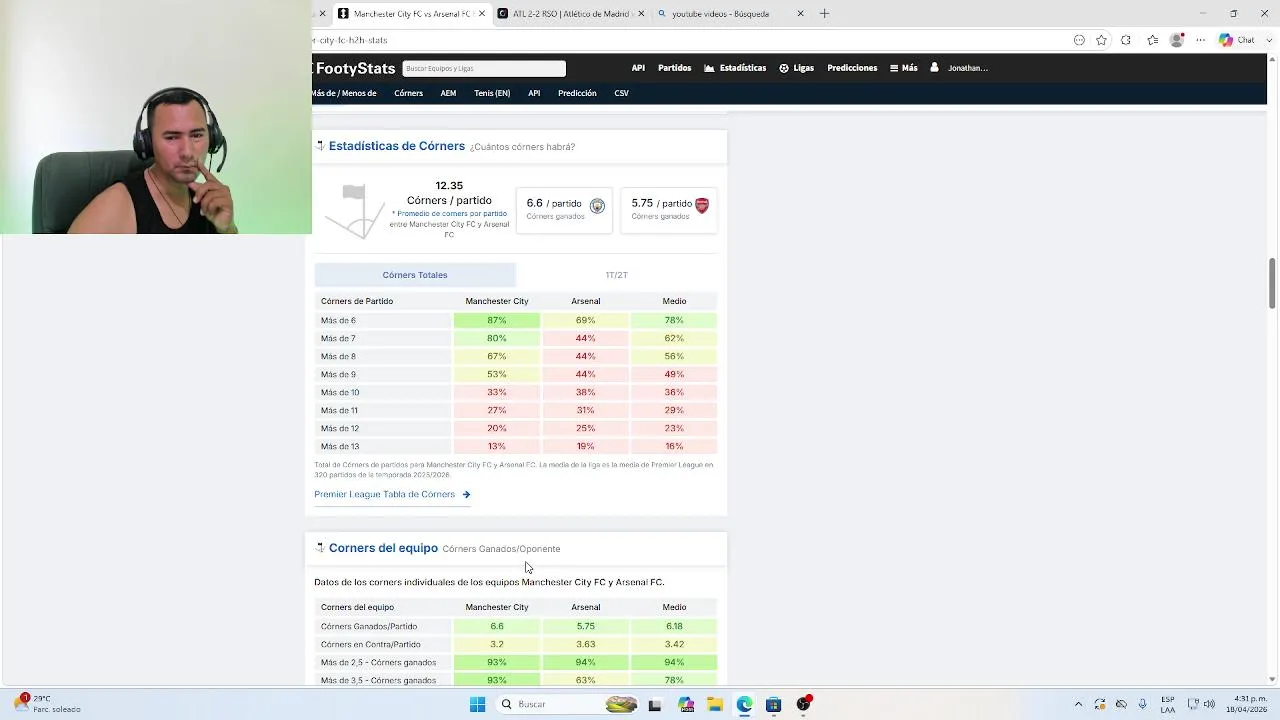
Task: Click Más de / Menos de sub-navigation link
Action: (344, 93)
